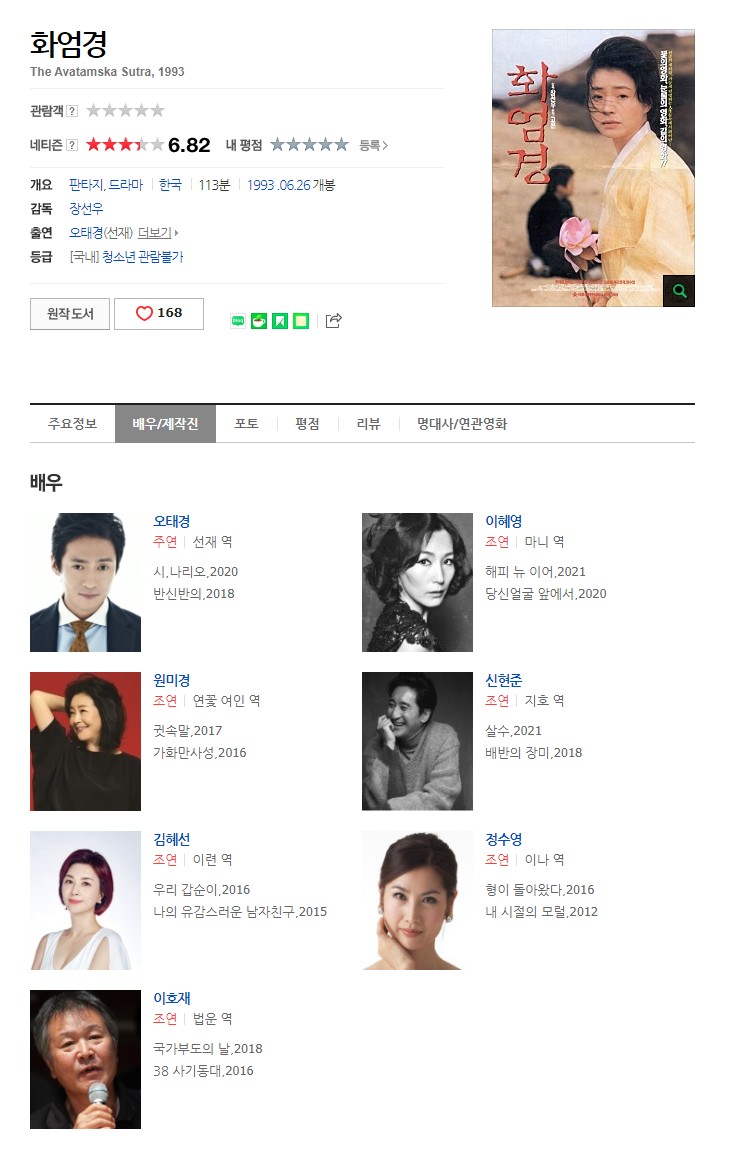This screenshot has height=1153, width=742.
Task: Switch to the 포토 tab
Action: click(246, 424)
